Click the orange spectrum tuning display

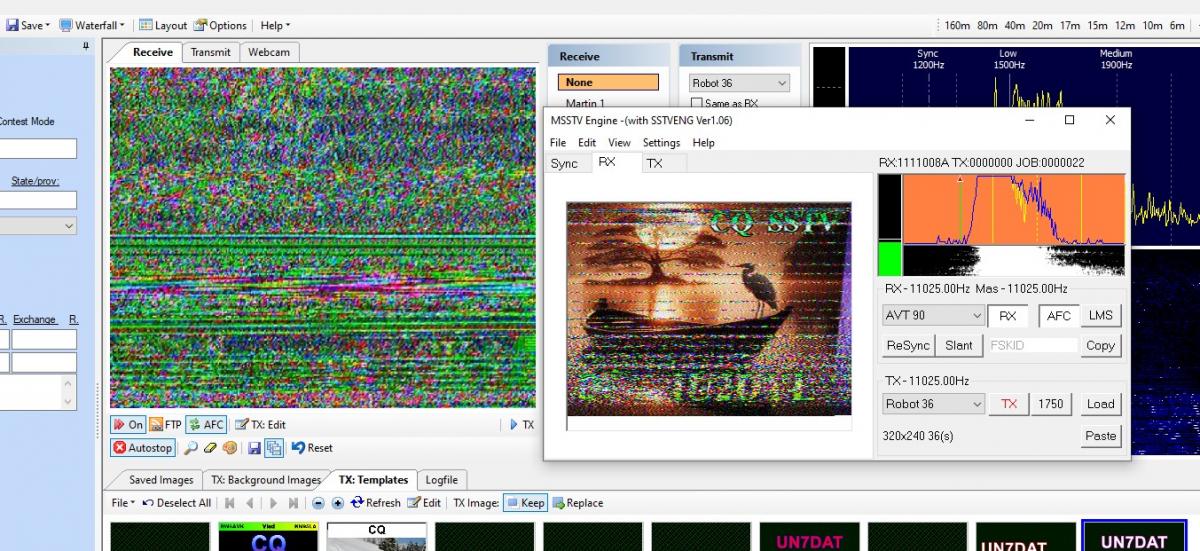(1013, 210)
